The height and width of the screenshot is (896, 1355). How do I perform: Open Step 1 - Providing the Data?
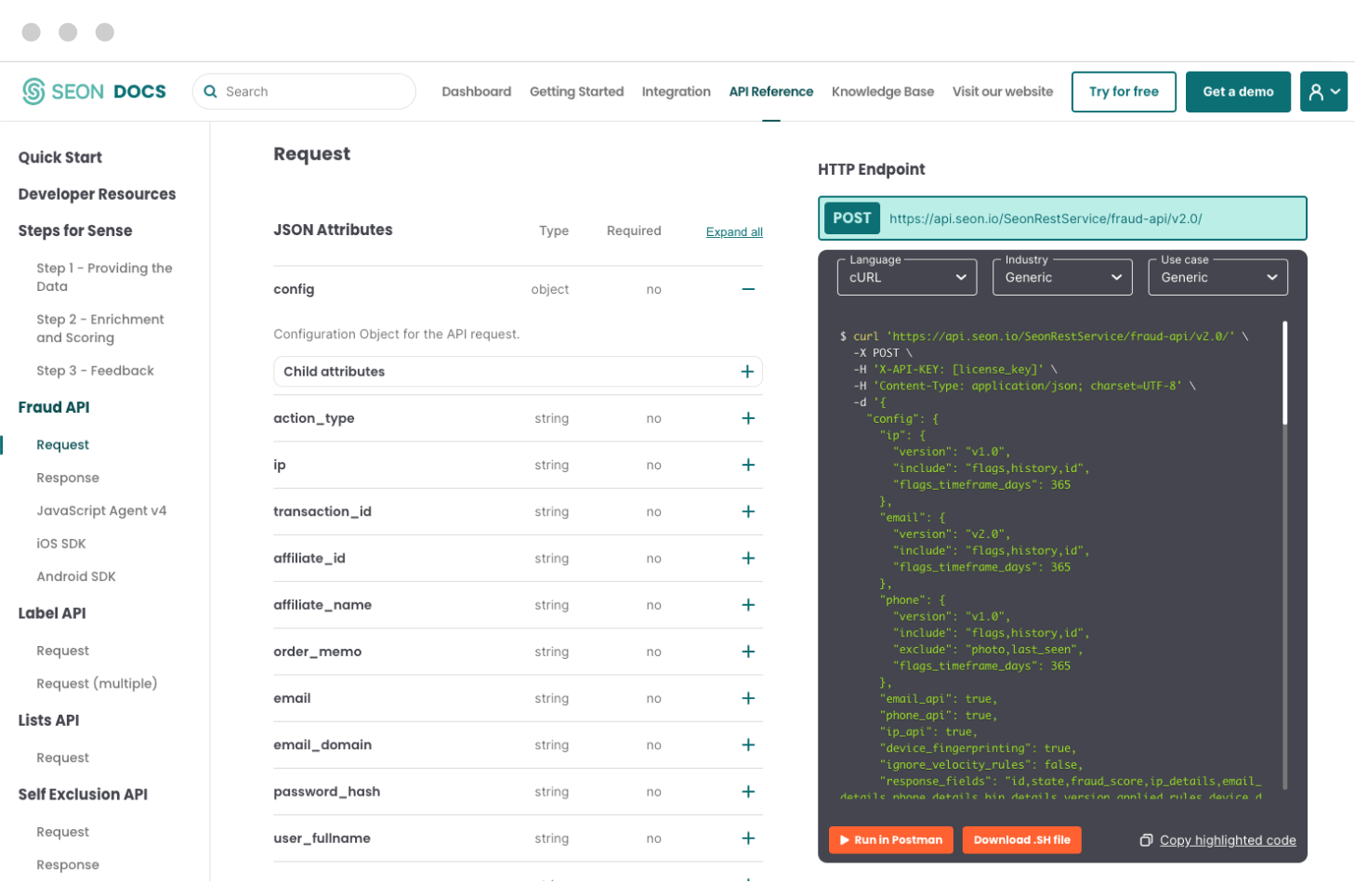pos(104,277)
